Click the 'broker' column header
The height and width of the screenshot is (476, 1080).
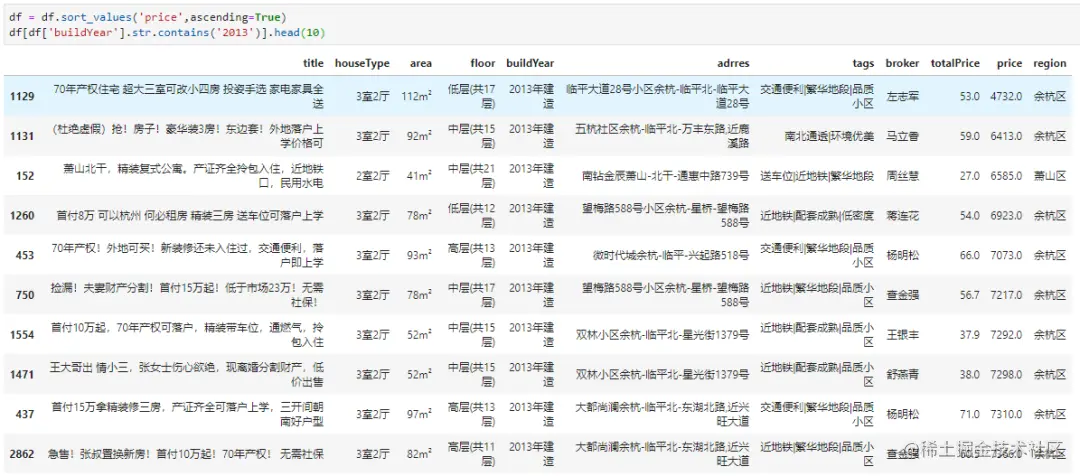coord(903,63)
